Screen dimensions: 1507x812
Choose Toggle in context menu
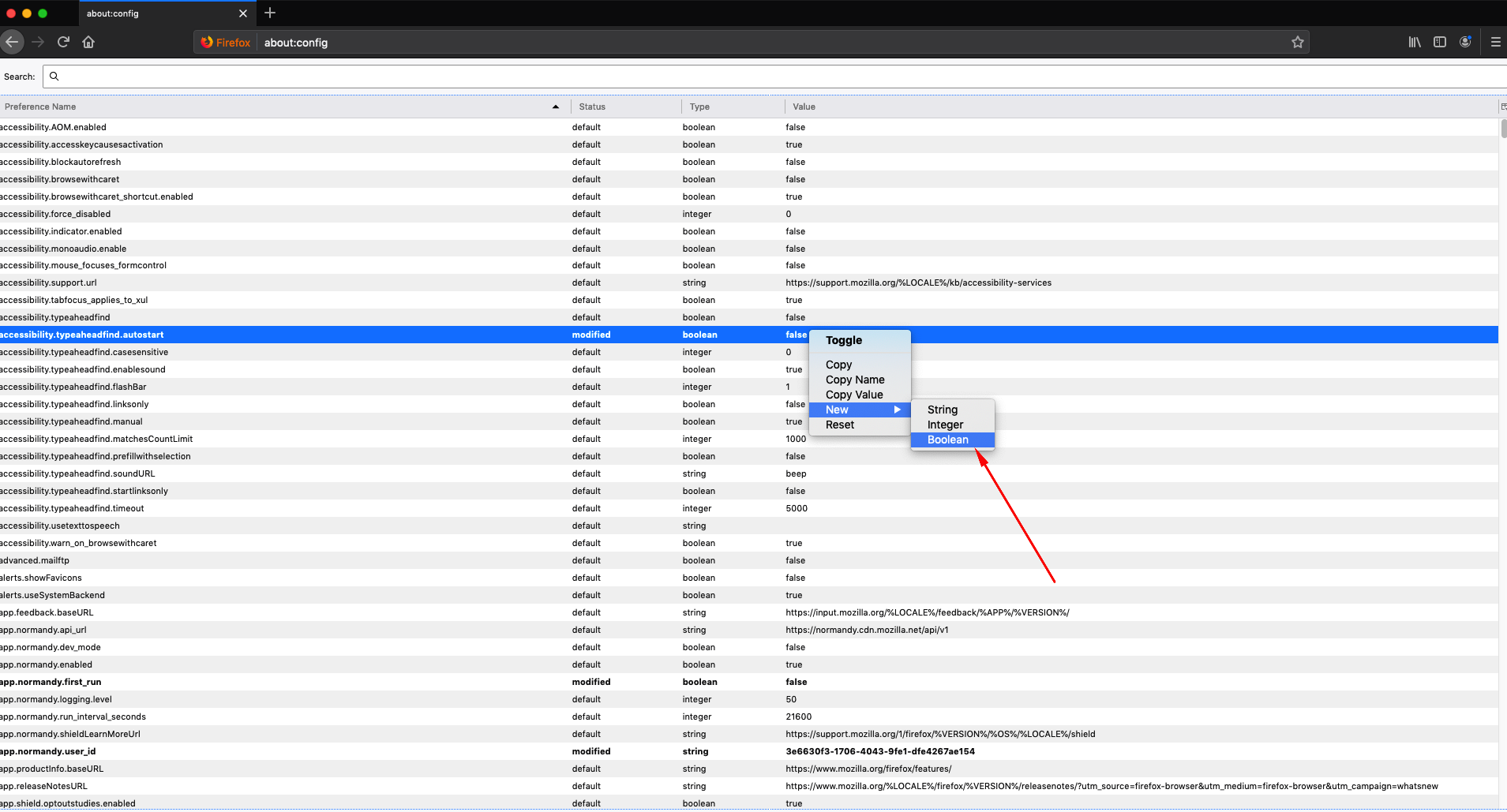click(860, 340)
